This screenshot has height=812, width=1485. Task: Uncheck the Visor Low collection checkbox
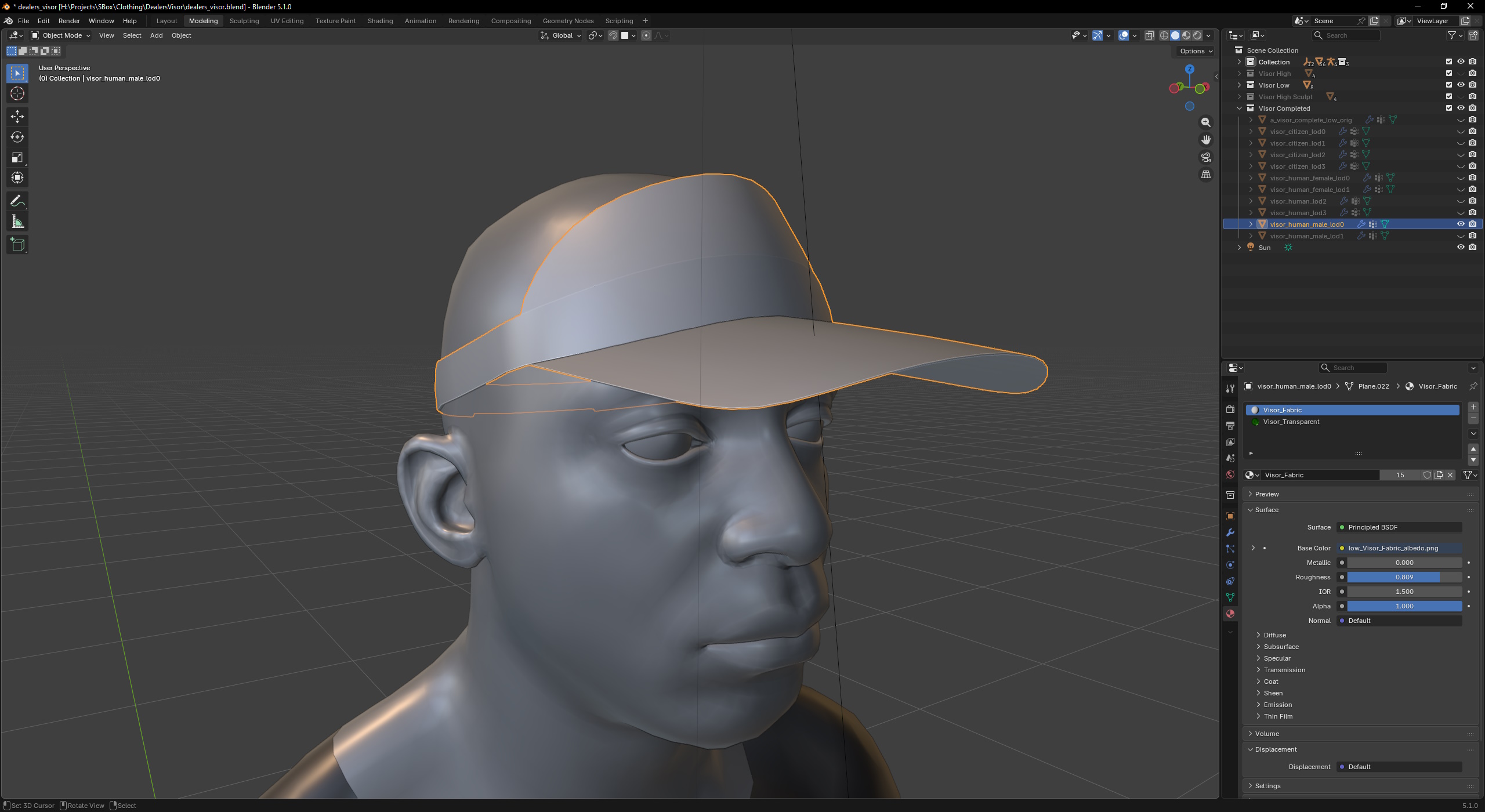[1449, 85]
